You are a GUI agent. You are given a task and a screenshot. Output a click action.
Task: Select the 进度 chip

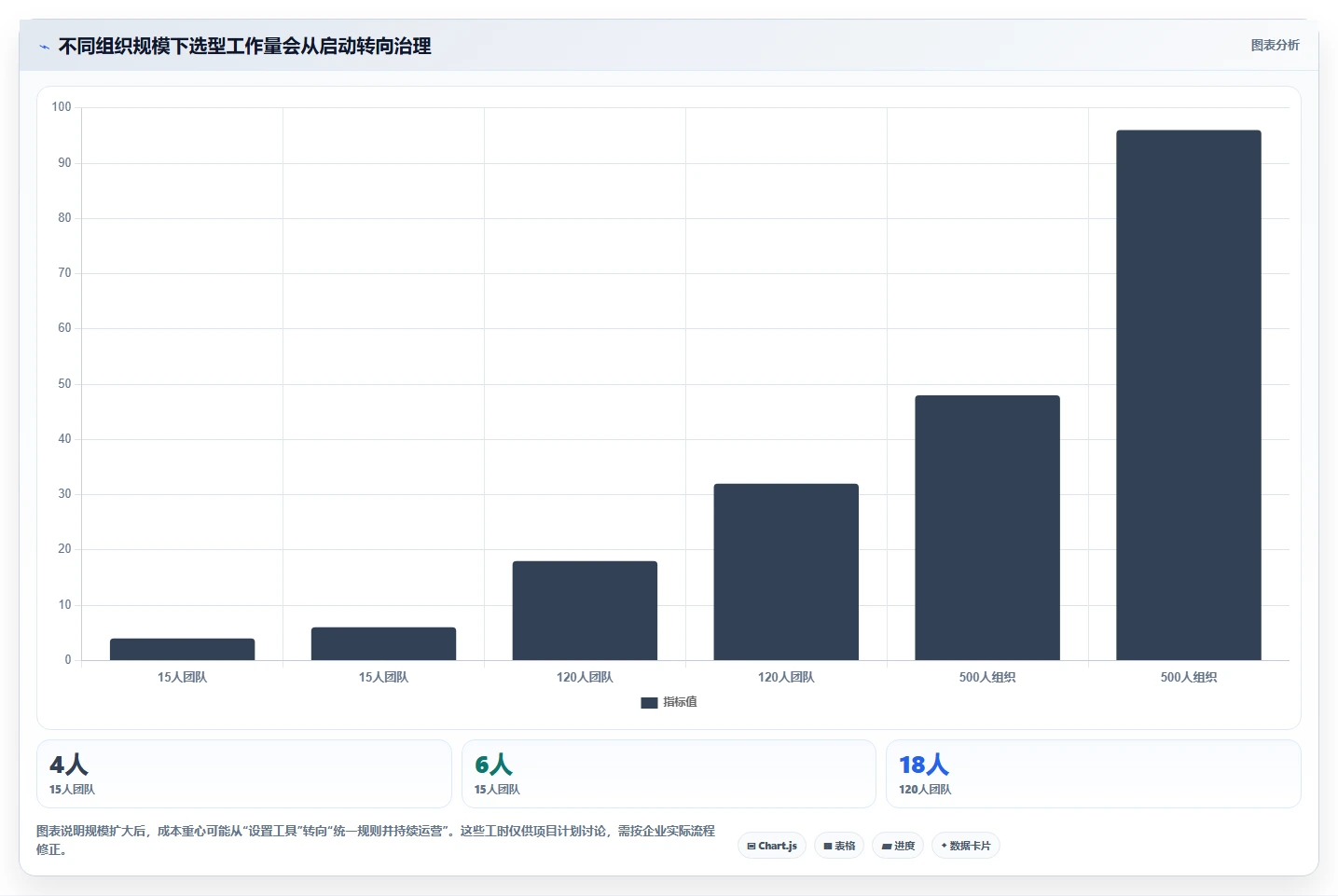898,846
